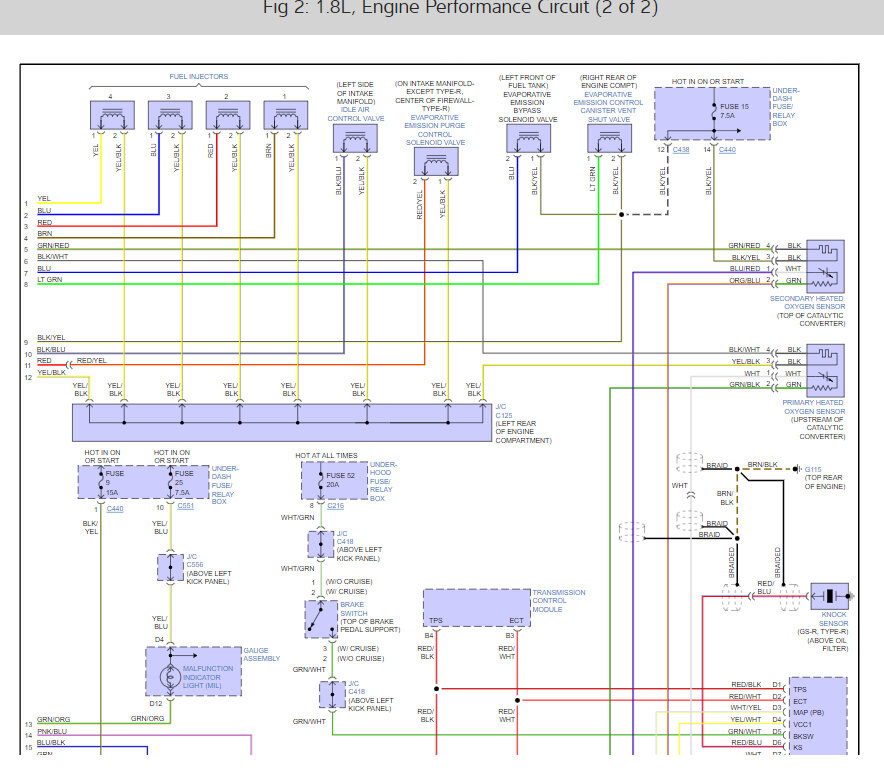
Task: Click the ECM connector block with TPS pins
Action: (x=818, y=716)
